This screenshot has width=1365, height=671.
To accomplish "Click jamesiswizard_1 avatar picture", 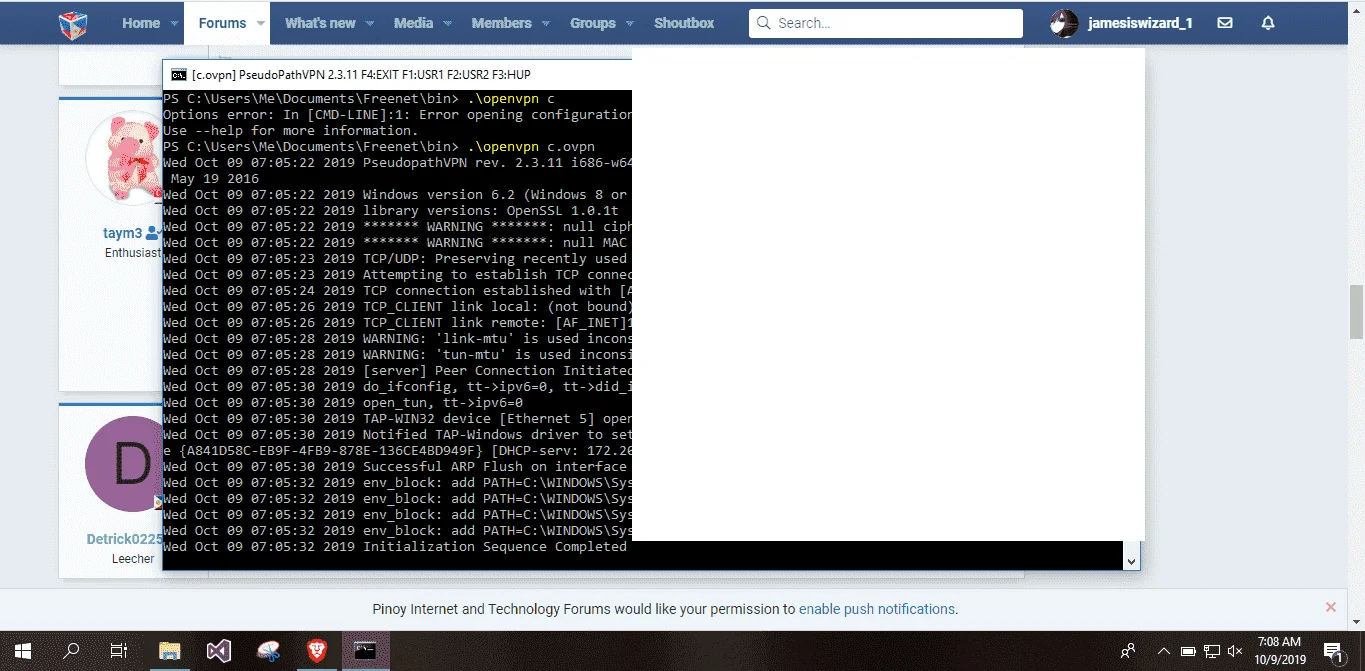I will (1064, 23).
